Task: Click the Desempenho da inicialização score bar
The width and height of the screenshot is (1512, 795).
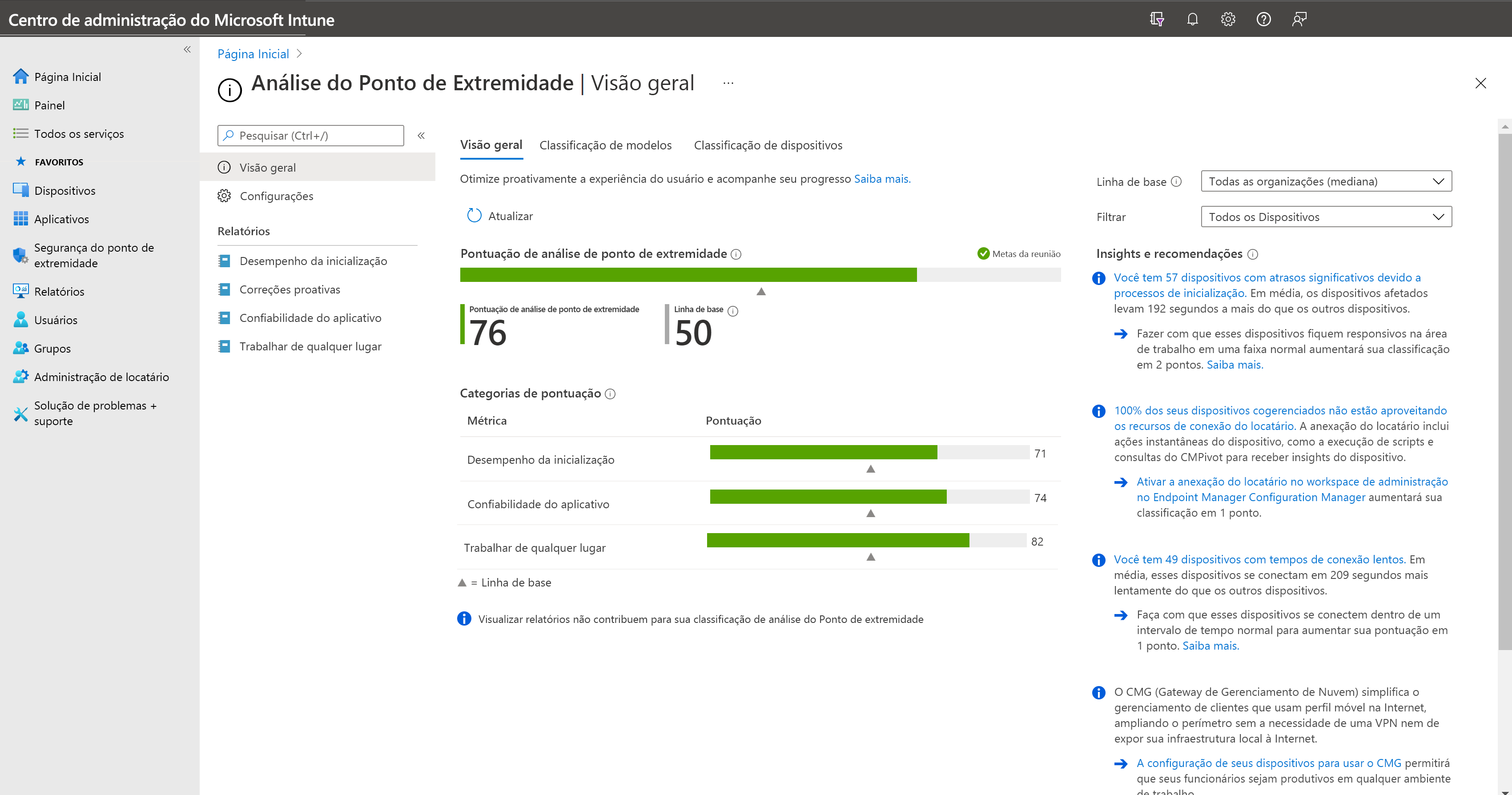Action: 869,452
